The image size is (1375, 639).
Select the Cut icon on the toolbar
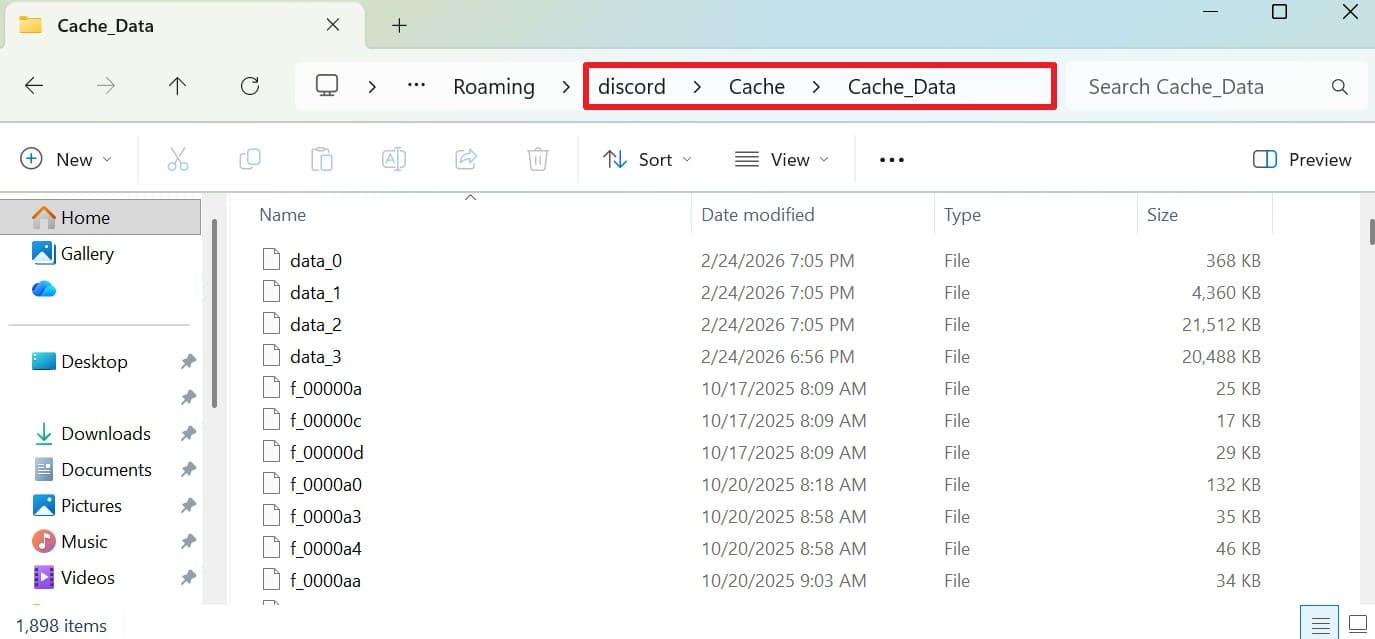(x=178, y=158)
